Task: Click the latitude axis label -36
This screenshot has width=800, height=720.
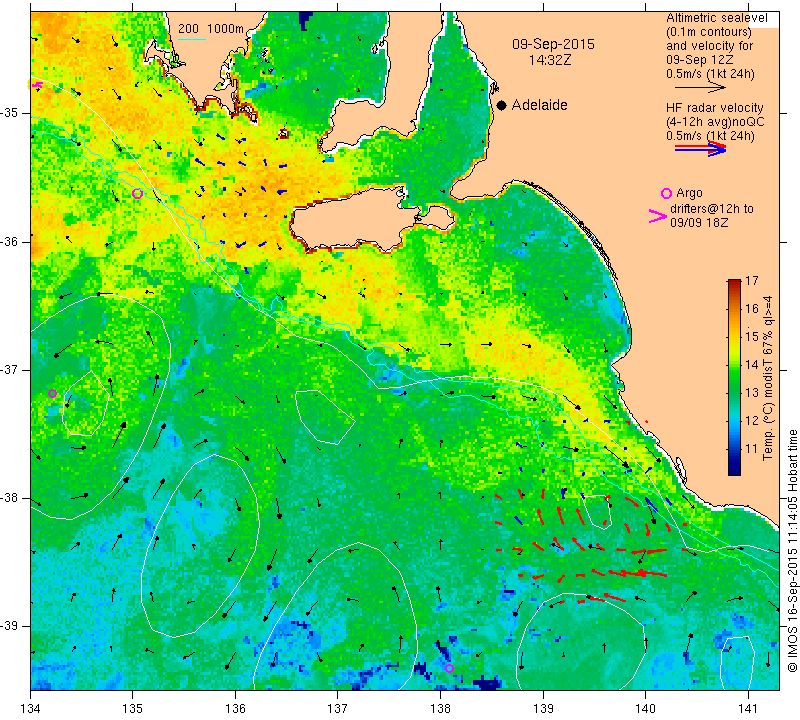Action: tap(10, 241)
